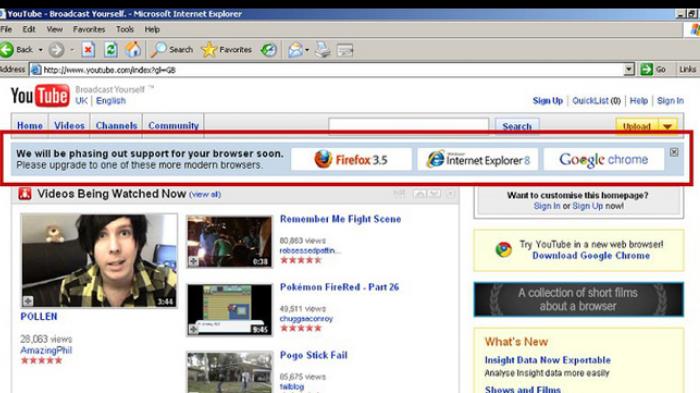The image size is (700, 393).
Task: Open the View menu
Action: pyautogui.click(x=54, y=29)
